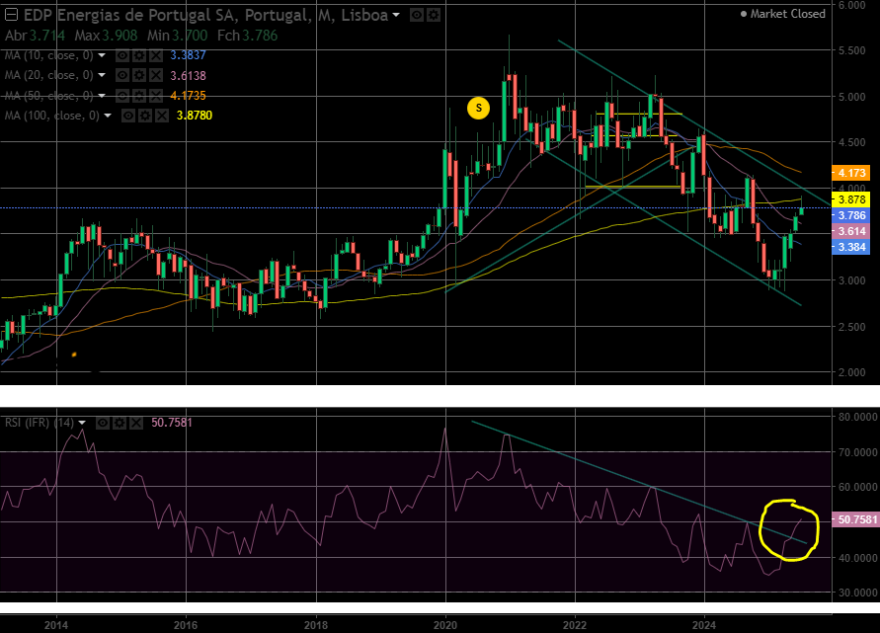Image resolution: width=880 pixels, height=633 pixels.
Task: Click the yellow S event marker
Action: click(478, 108)
